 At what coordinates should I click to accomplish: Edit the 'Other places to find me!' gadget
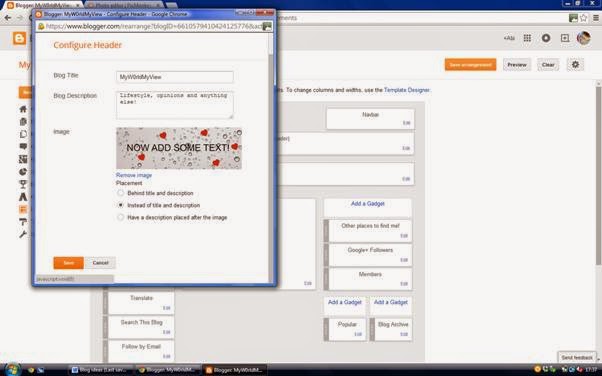[x=404, y=236]
